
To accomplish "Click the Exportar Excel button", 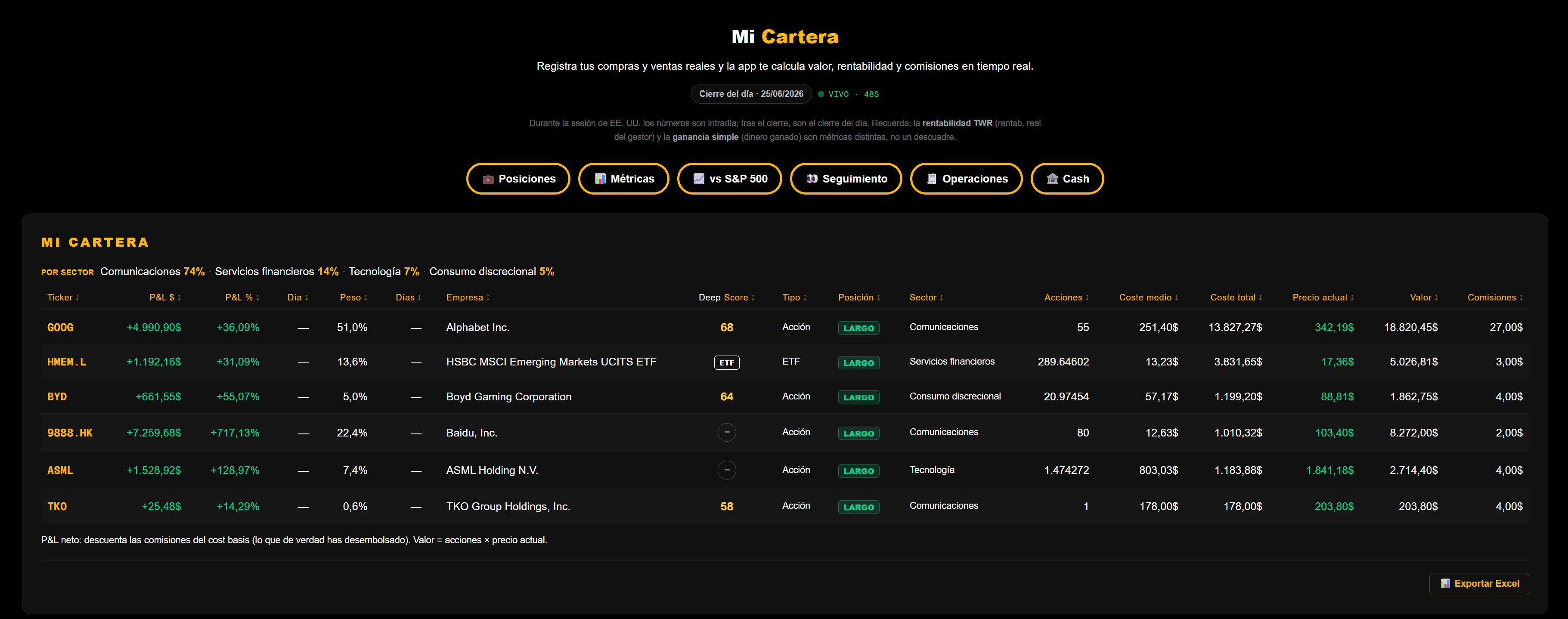I will (1478, 583).
